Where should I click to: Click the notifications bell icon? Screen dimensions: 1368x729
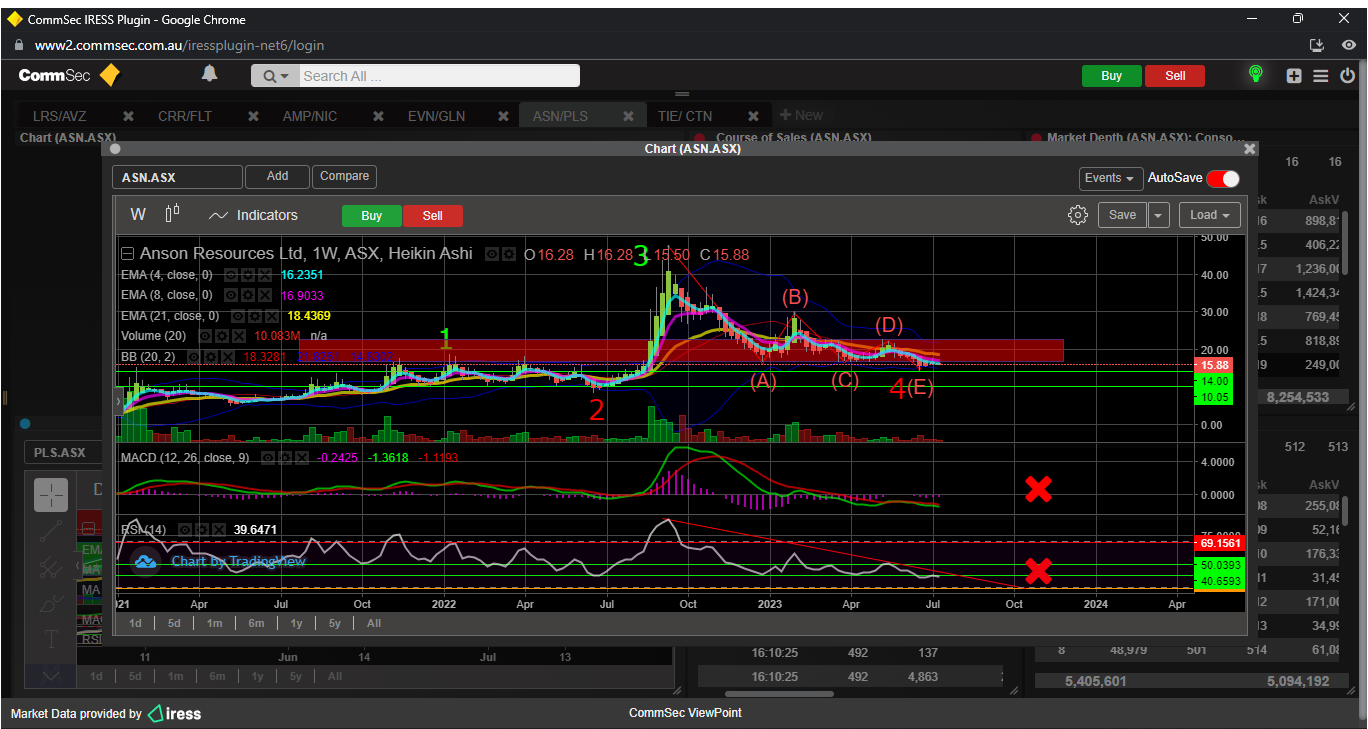209,74
